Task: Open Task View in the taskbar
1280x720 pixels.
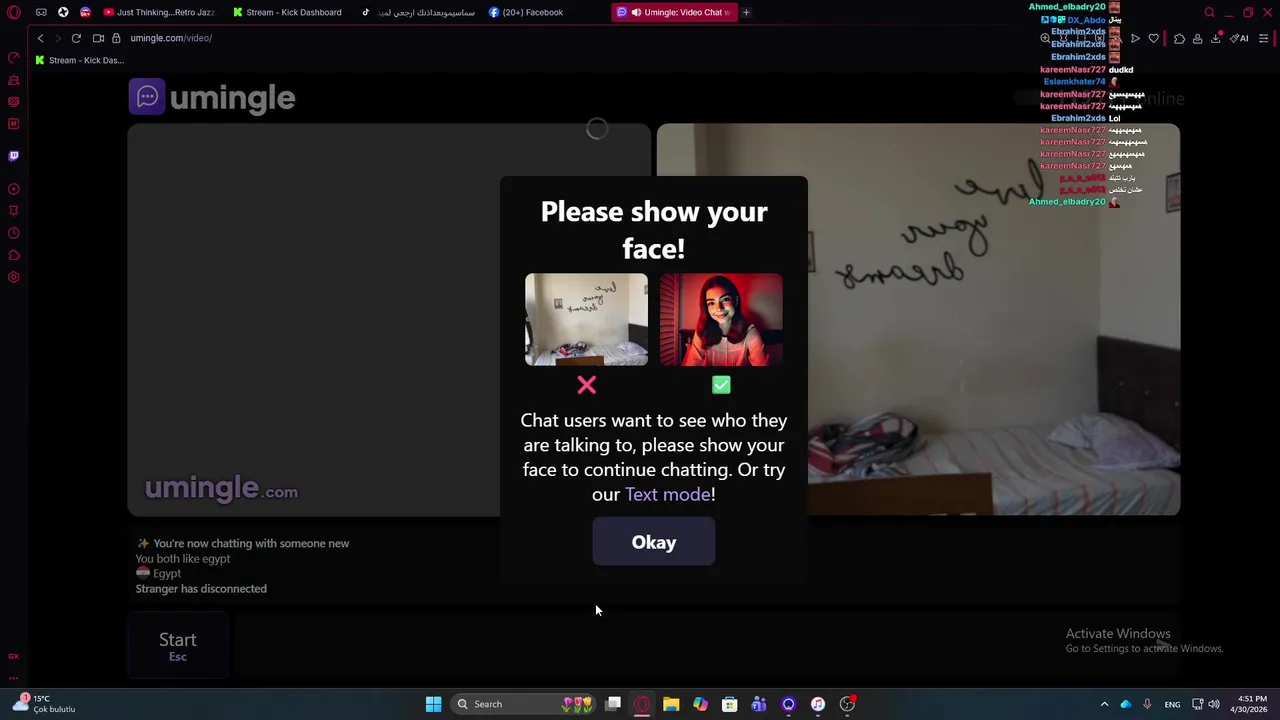Action: click(x=613, y=704)
